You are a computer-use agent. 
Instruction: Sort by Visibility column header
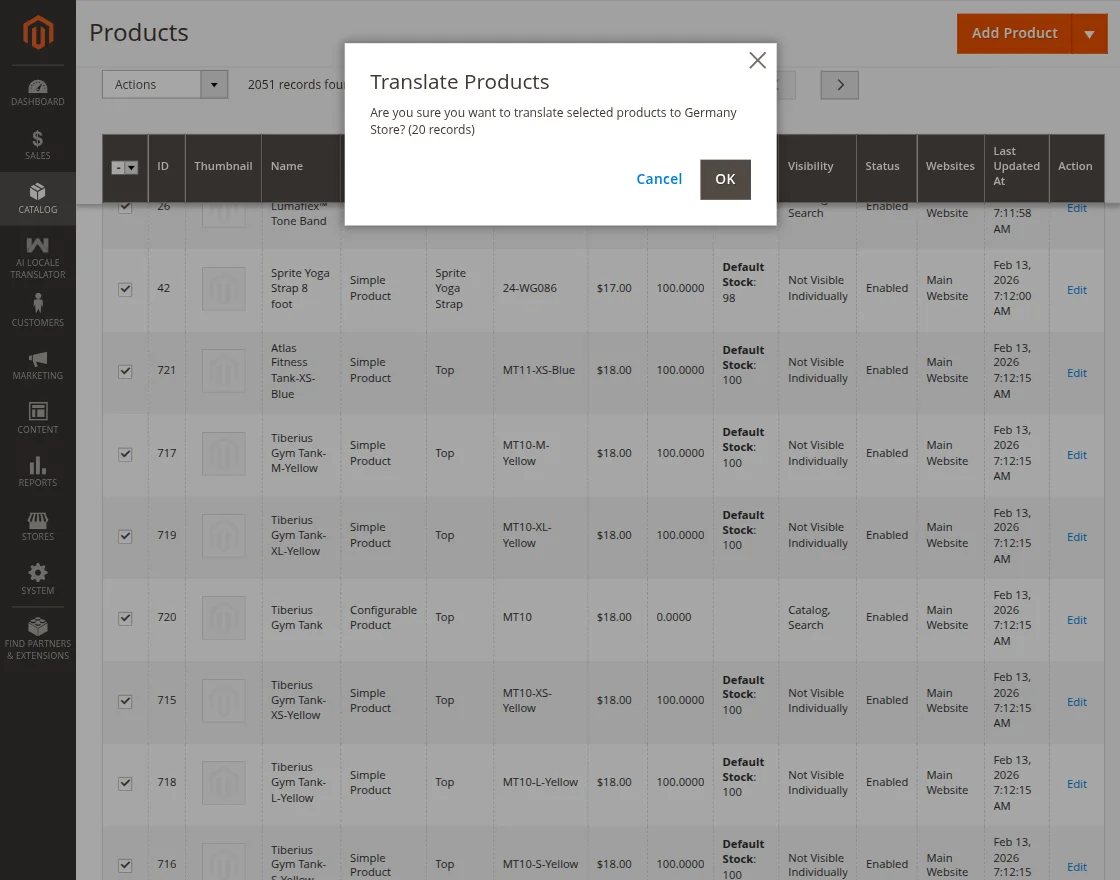(x=817, y=167)
